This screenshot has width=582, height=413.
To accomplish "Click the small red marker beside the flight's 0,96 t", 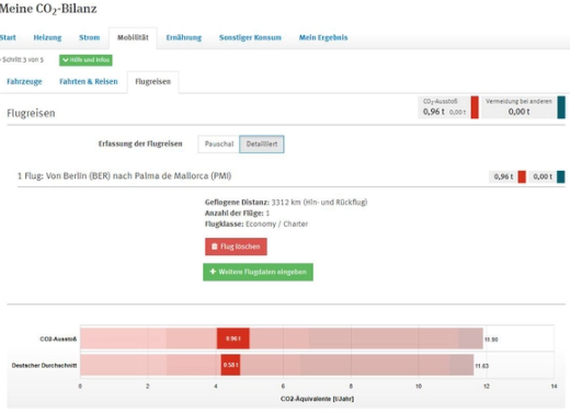I will point(521,177).
